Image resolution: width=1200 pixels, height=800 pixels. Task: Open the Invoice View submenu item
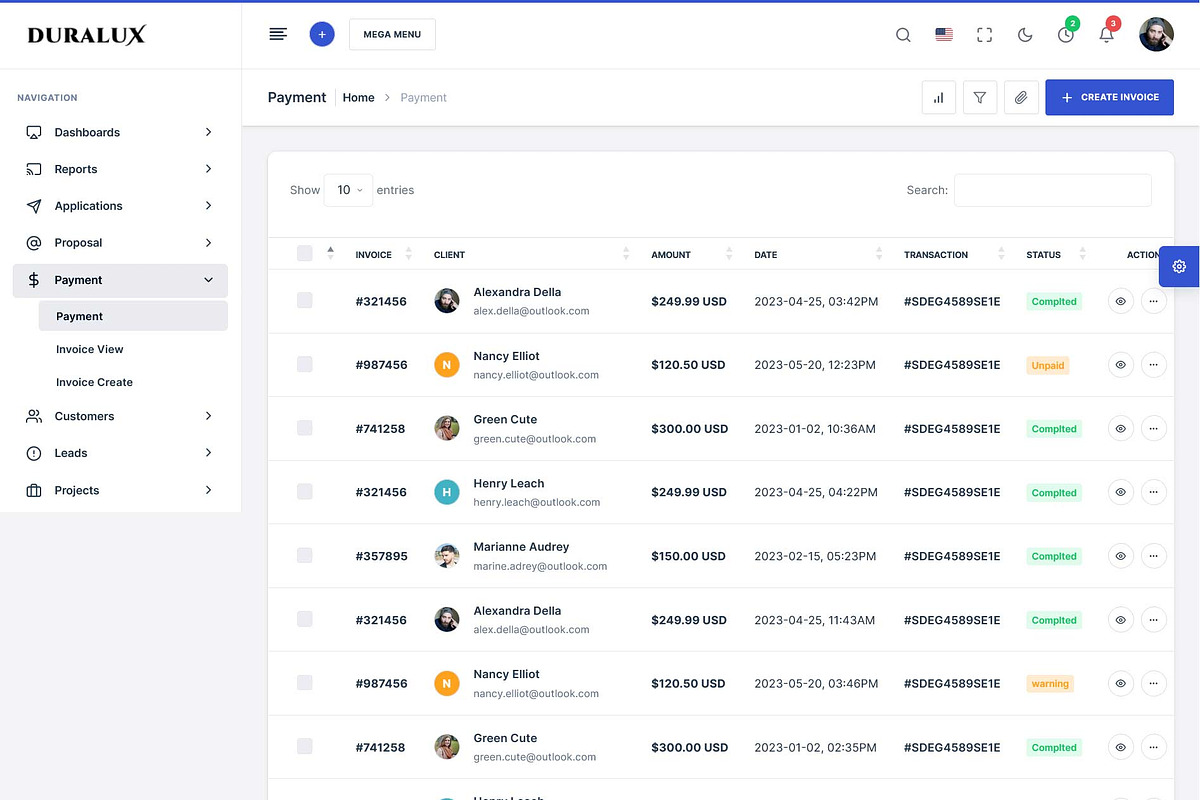pos(133,349)
